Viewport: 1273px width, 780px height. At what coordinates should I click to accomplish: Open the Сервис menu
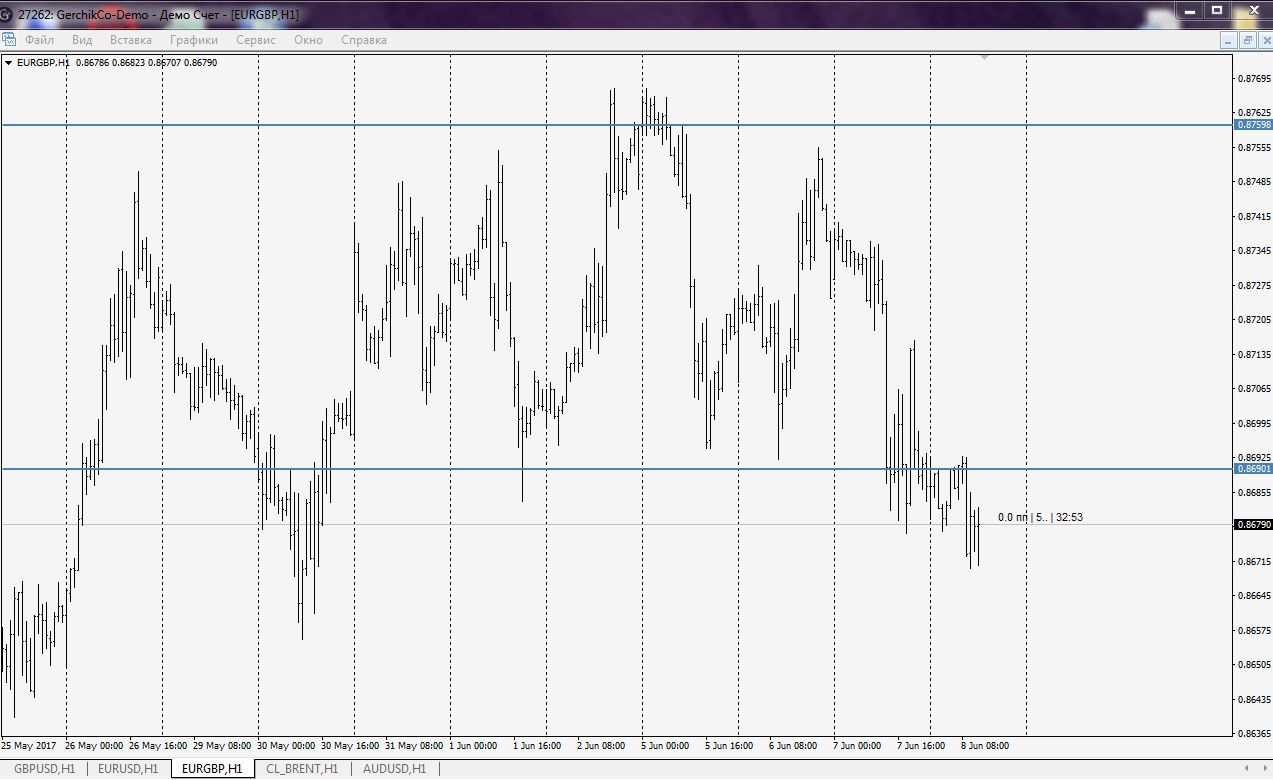(x=254, y=40)
